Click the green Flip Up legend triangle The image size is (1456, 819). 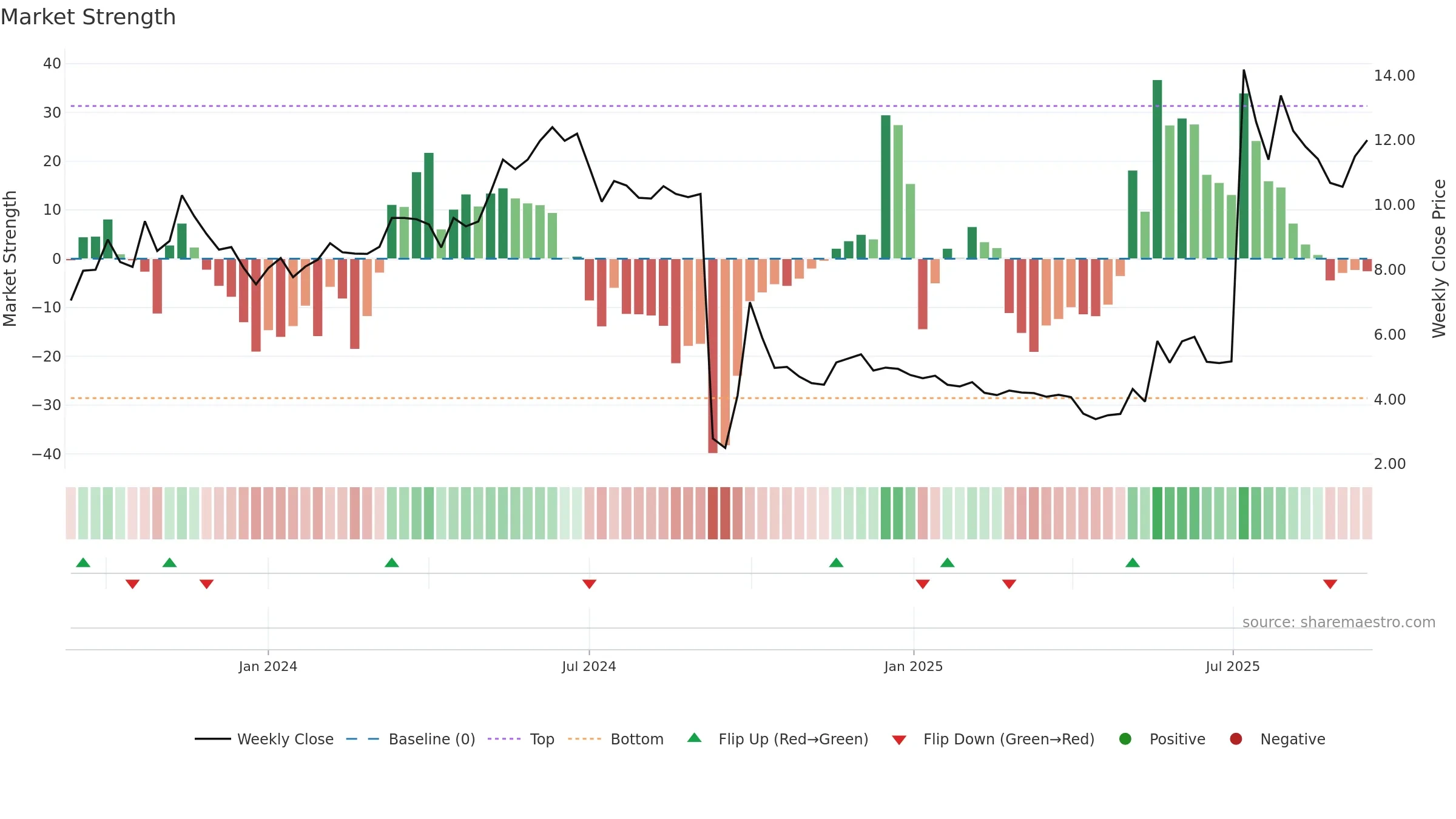tap(695, 738)
